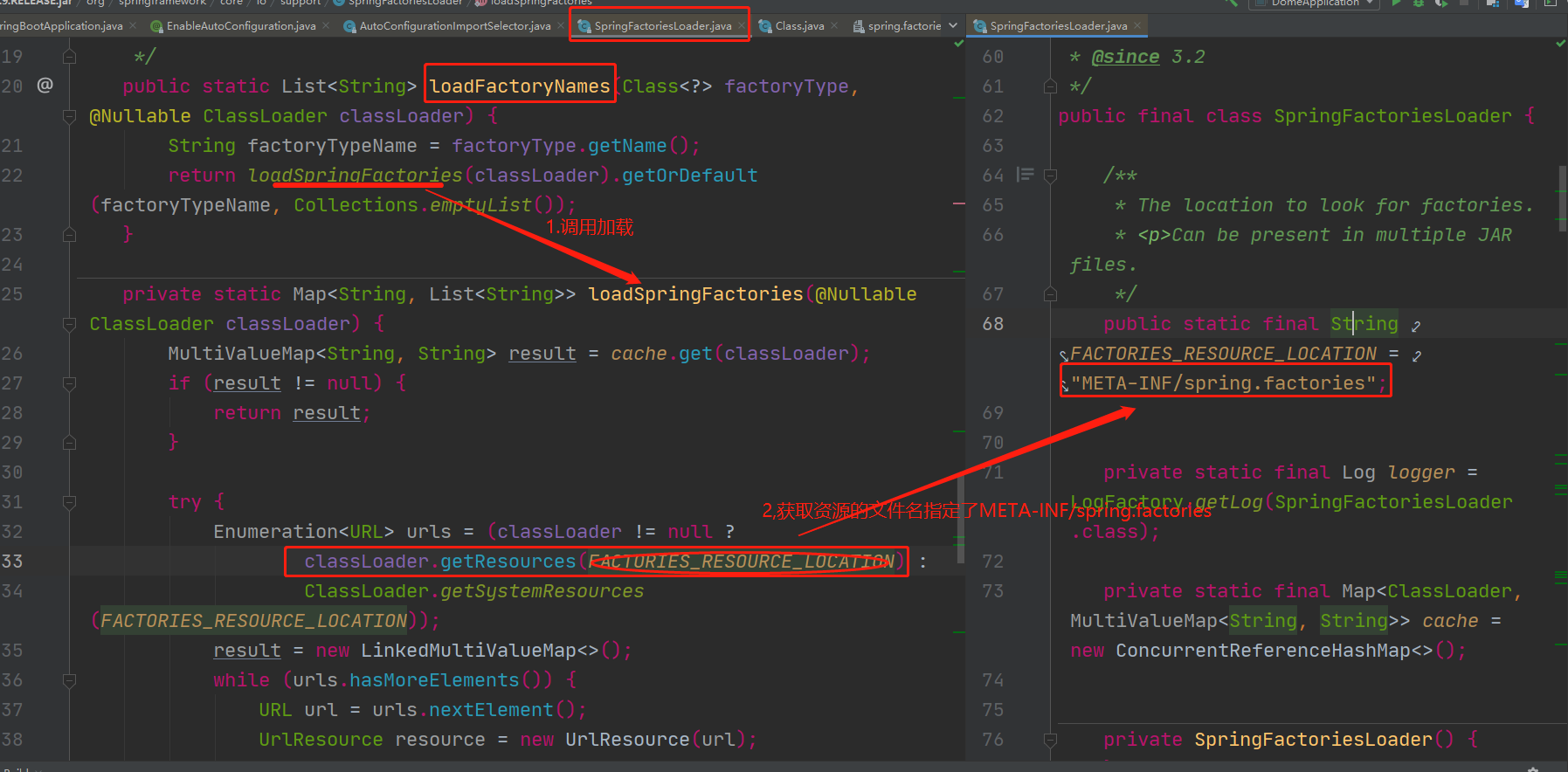Click 'SpringFactoriesLoader' class name on line 62
The width and height of the screenshot is (1568, 772).
[x=1392, y=115]
